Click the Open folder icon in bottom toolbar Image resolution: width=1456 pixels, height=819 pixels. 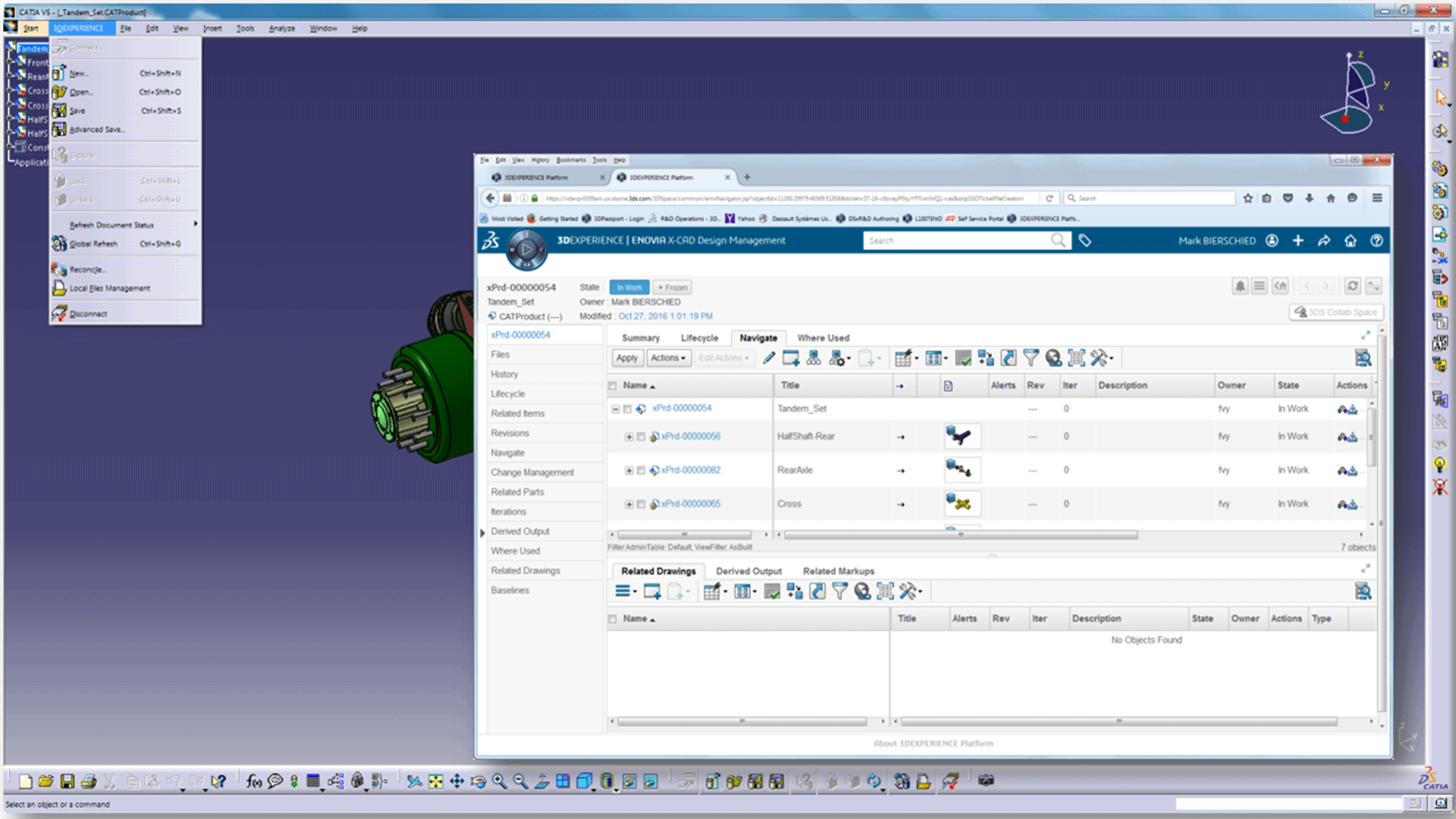pos(46,781)
